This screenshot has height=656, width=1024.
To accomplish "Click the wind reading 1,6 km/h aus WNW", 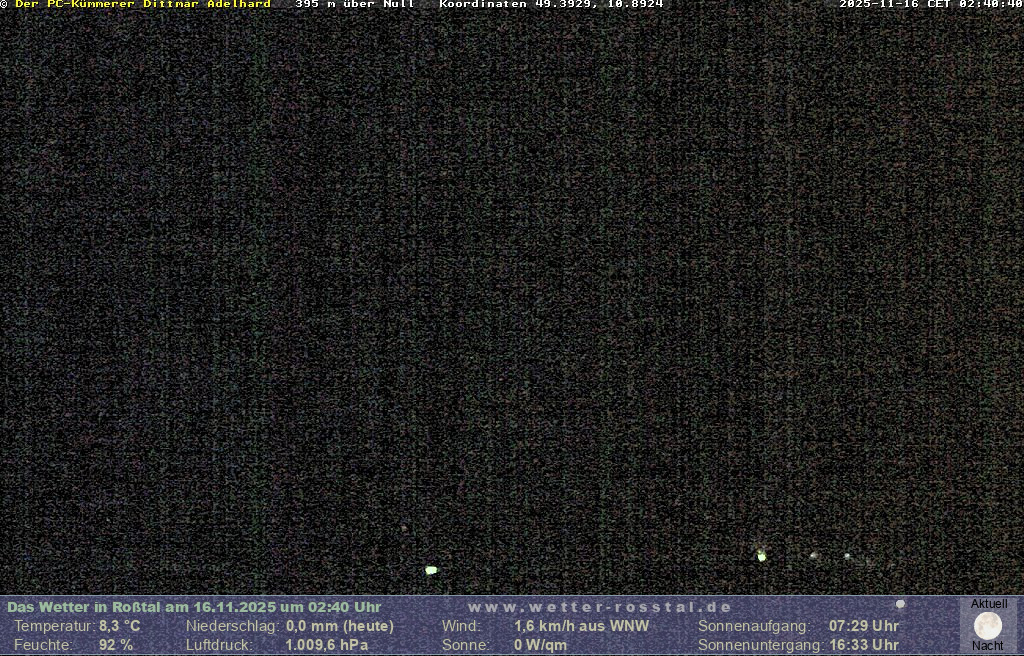I will point(581,626).
